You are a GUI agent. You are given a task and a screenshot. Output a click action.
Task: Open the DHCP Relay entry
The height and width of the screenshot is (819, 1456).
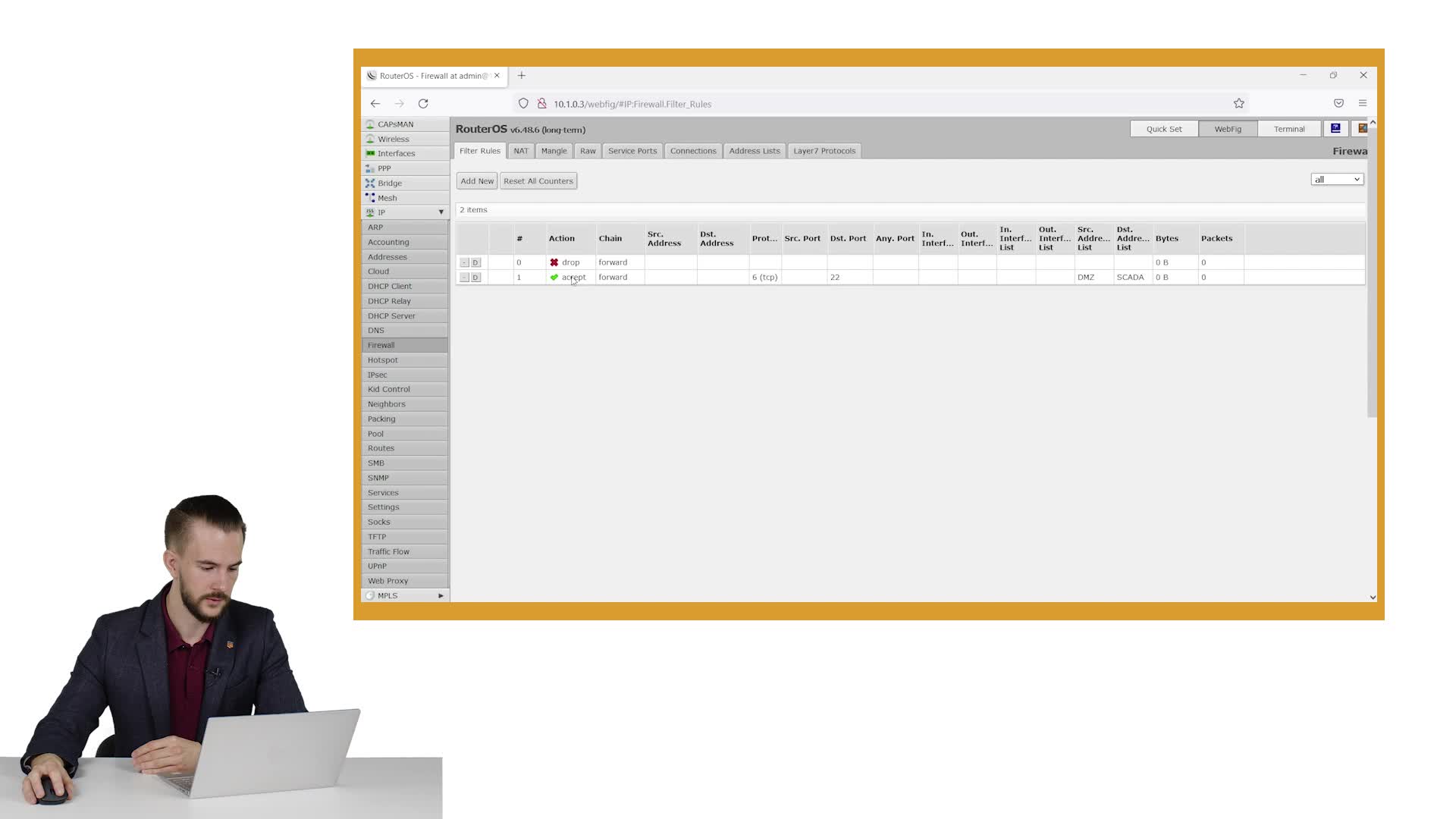[x=405, y=301]
